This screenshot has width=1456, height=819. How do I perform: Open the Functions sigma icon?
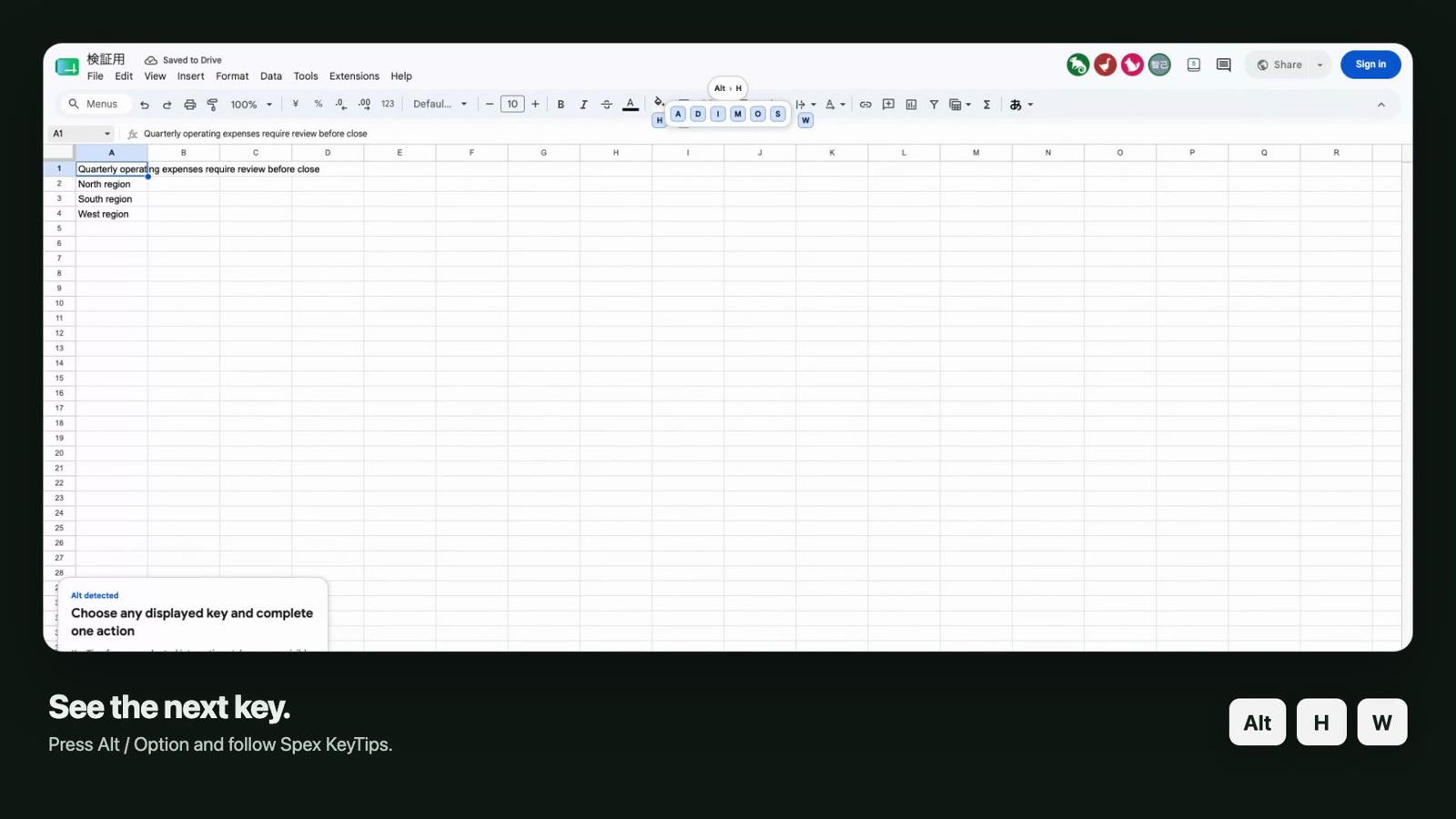point(986,105)
